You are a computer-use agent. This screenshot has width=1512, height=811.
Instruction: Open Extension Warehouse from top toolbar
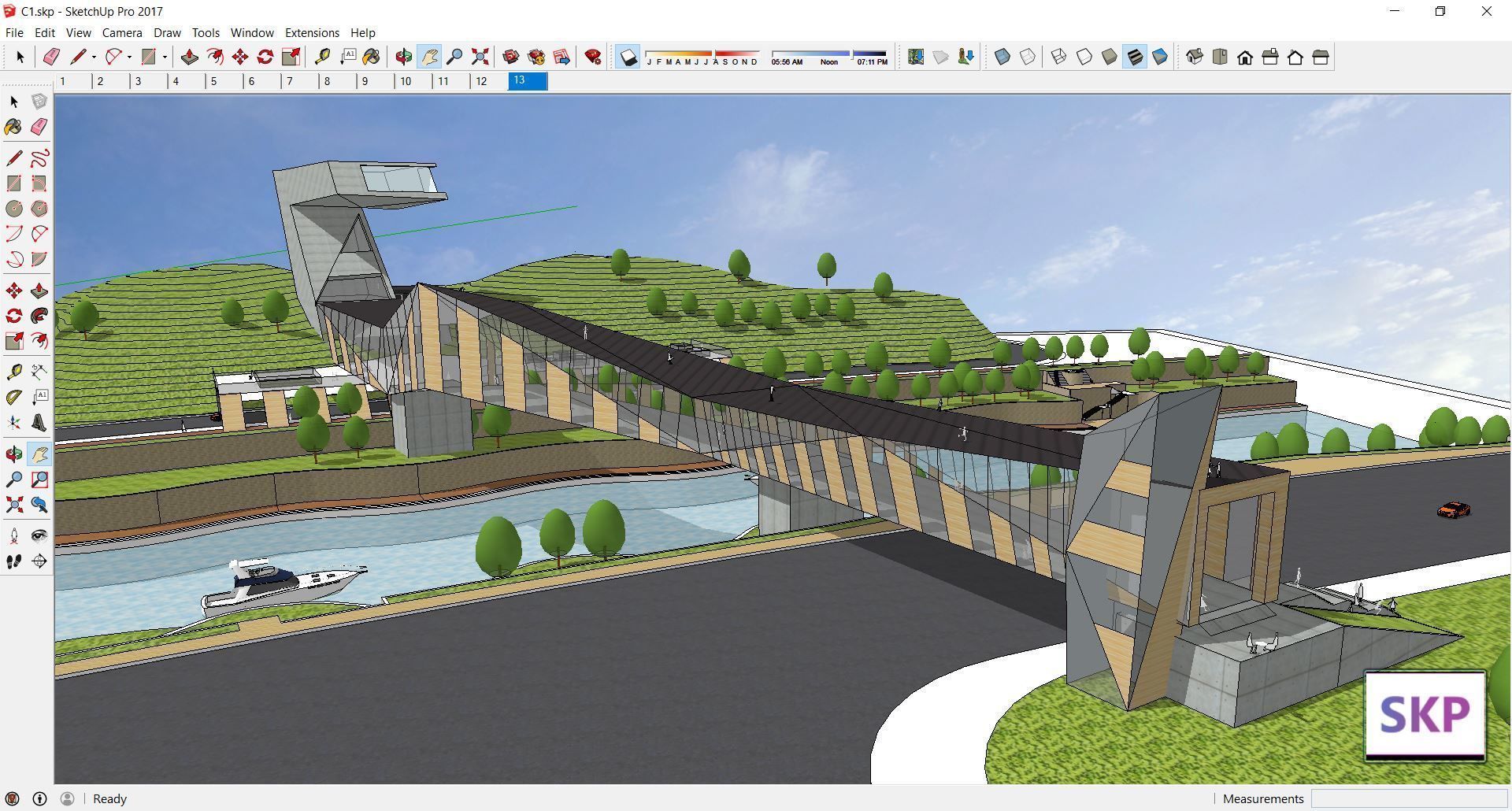pos(536,57)
